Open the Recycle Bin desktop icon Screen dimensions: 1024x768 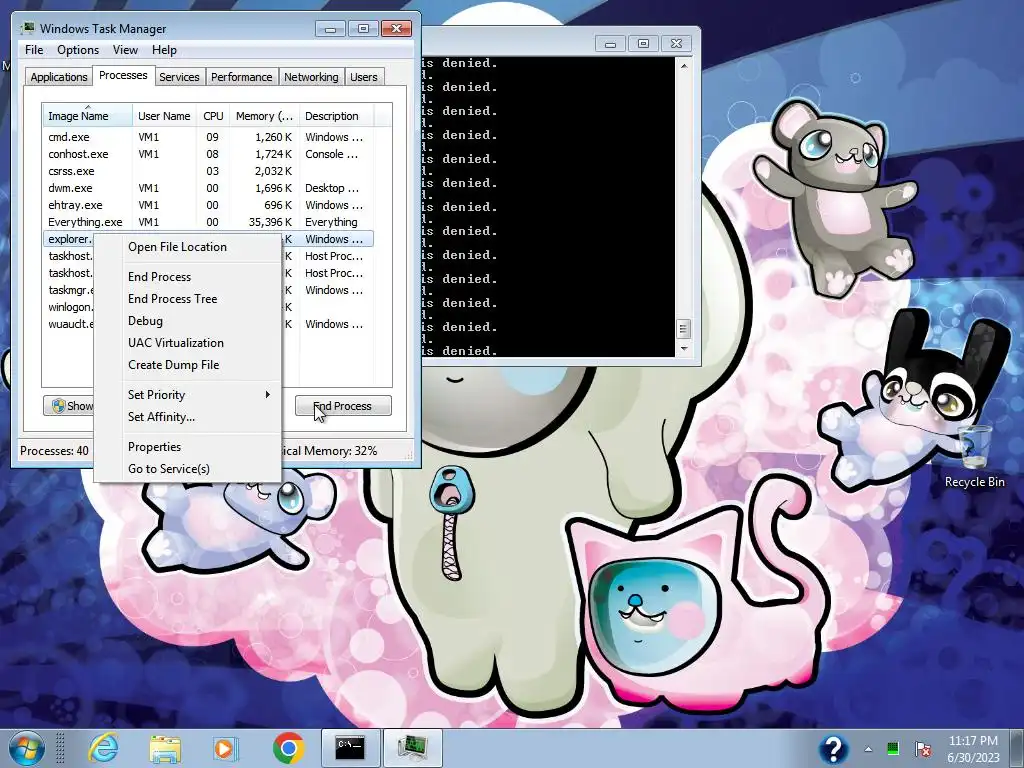point(974,455)
